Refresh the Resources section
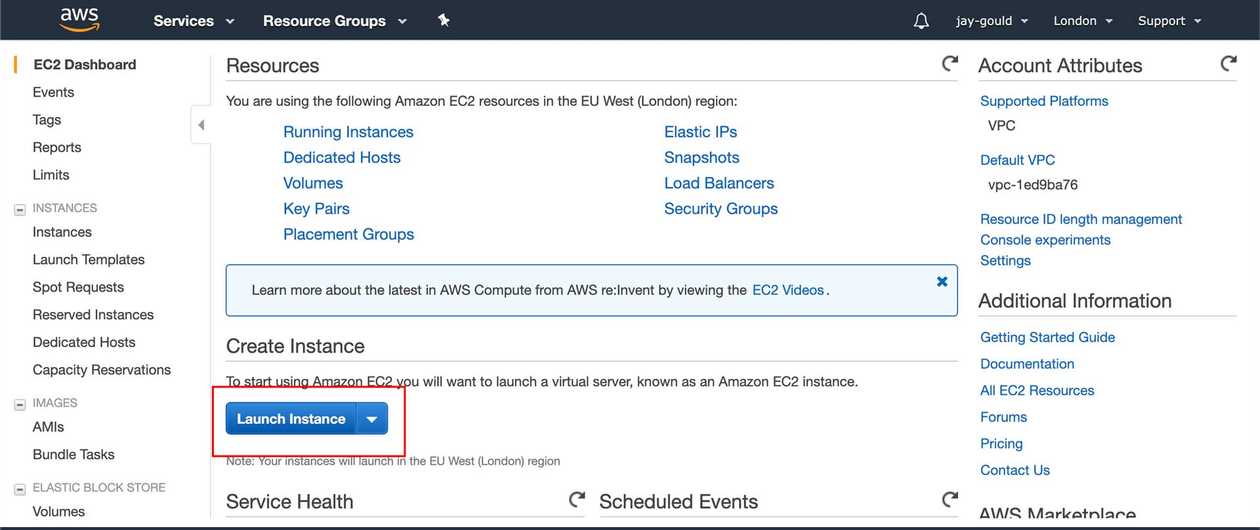Screen dimensions: 1260x530 click(x=950, y=64)
